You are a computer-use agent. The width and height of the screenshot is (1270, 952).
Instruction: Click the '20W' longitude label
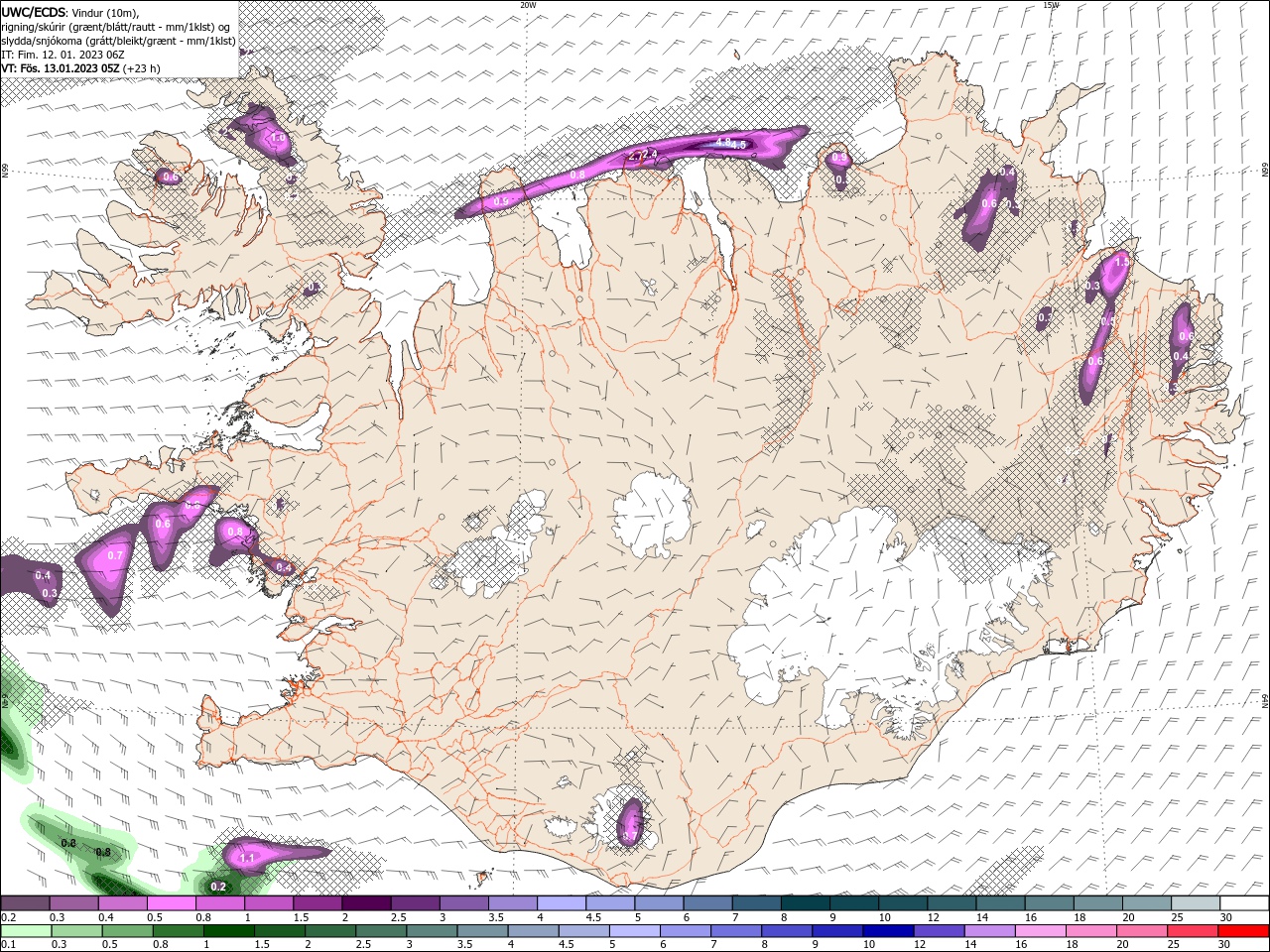[528, 5]
